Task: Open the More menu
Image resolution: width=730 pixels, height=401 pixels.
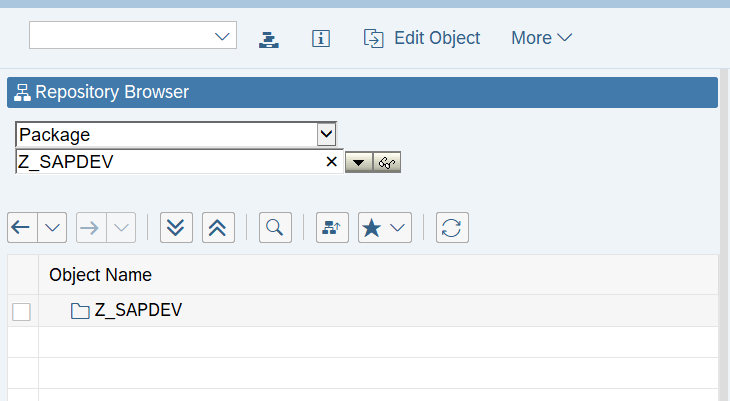Action: (541, 38)
